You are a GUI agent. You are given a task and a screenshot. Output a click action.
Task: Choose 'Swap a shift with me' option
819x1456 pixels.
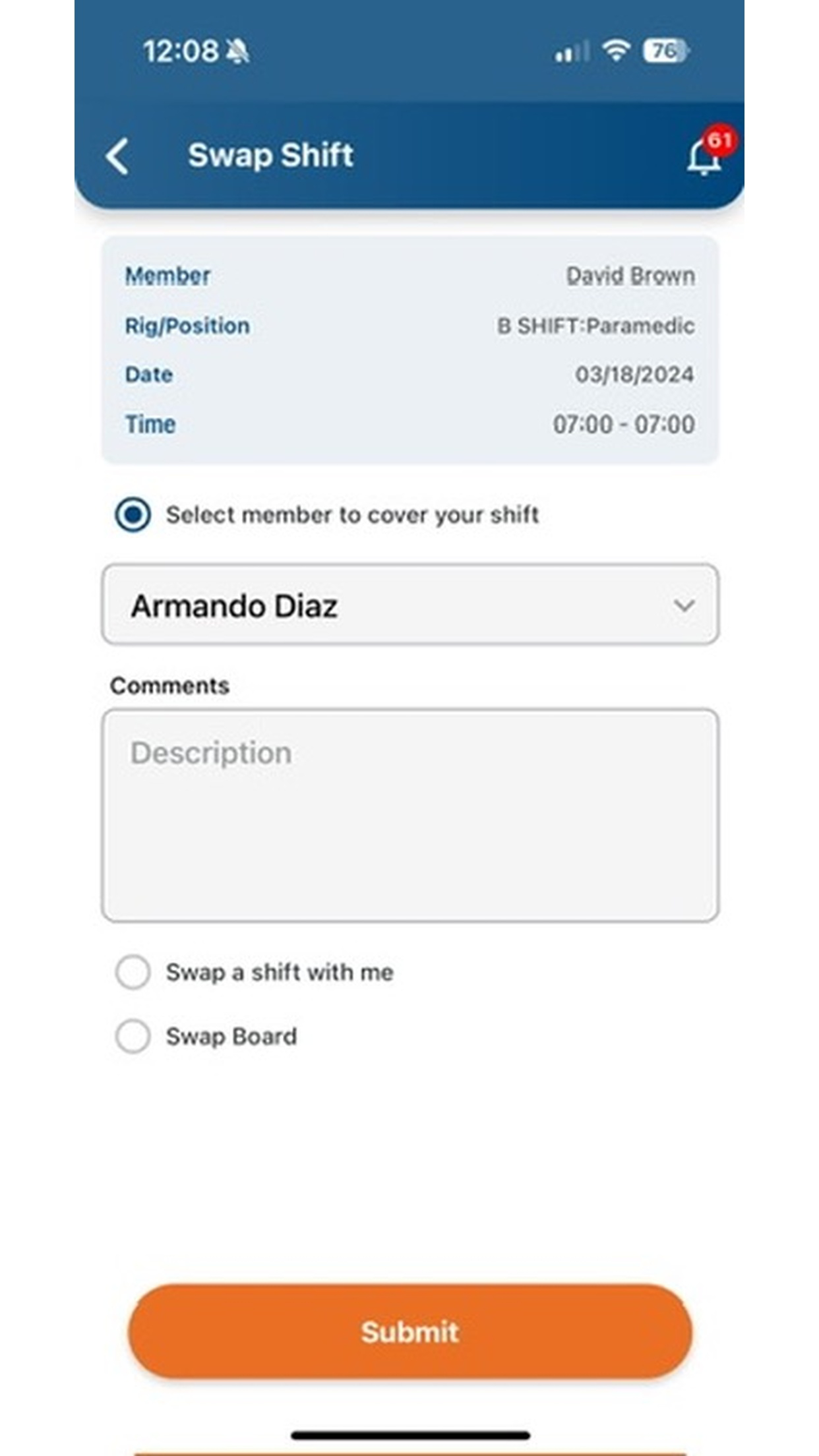click(x=133, y=972)
